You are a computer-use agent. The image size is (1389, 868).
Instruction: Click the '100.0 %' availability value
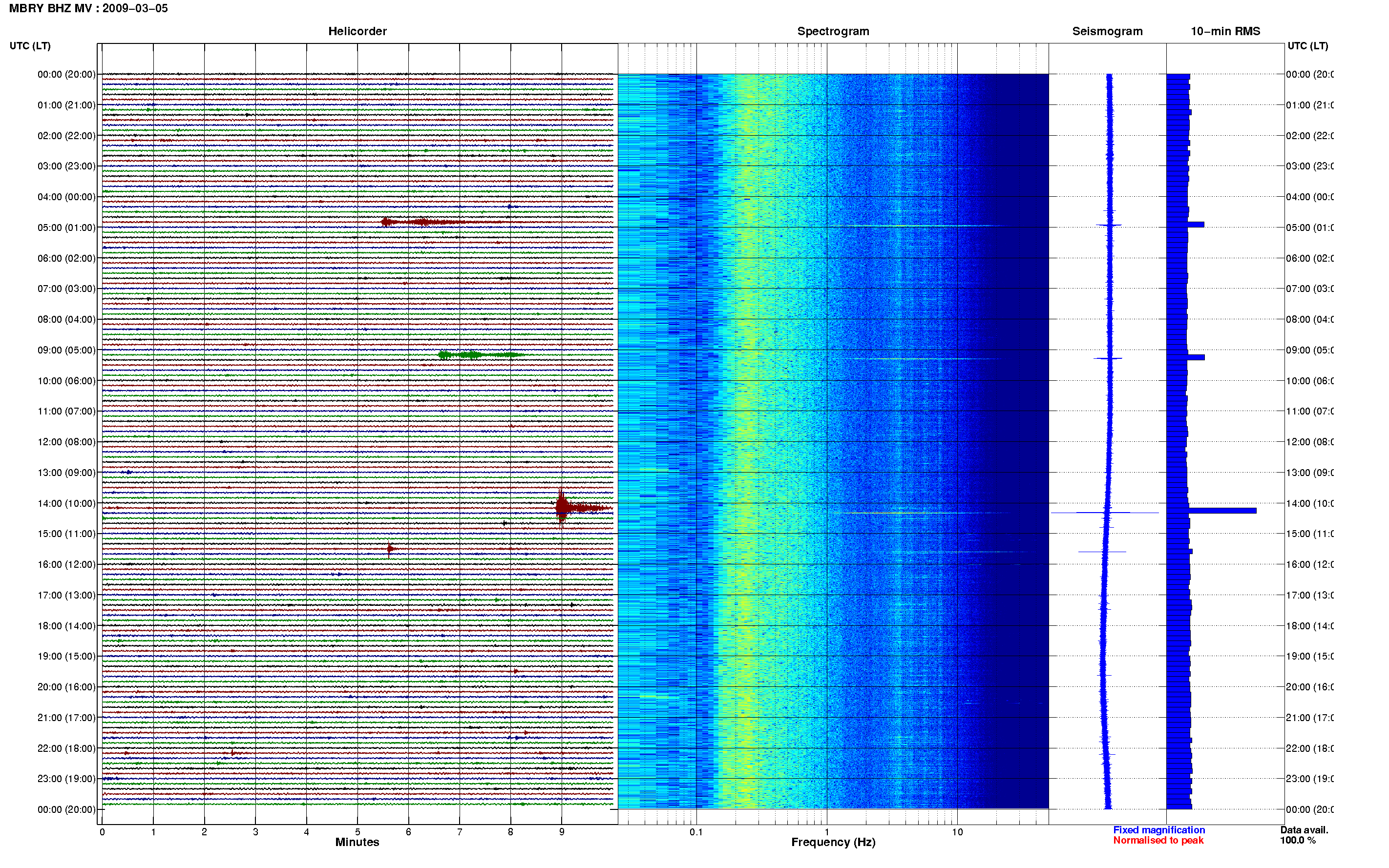tap(1298, 841)
